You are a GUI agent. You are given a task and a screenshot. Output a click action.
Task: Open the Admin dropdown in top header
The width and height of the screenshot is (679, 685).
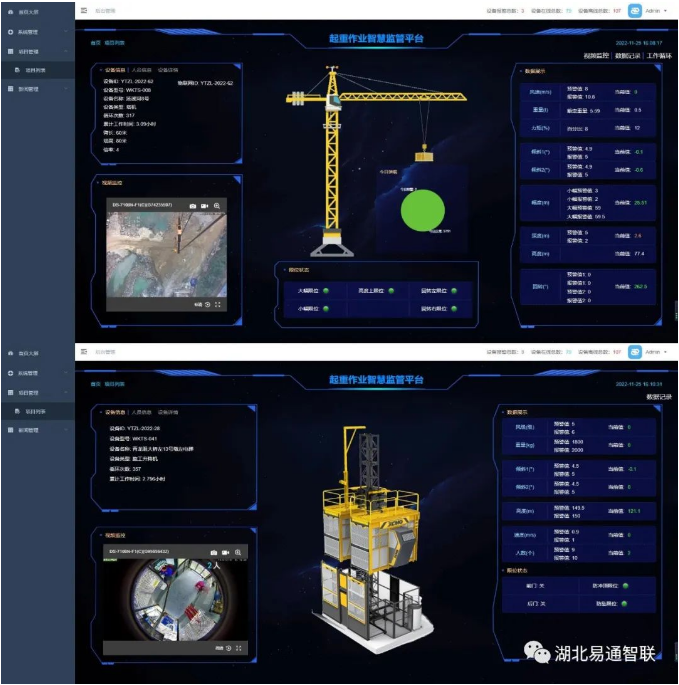(x=655, y=11)
